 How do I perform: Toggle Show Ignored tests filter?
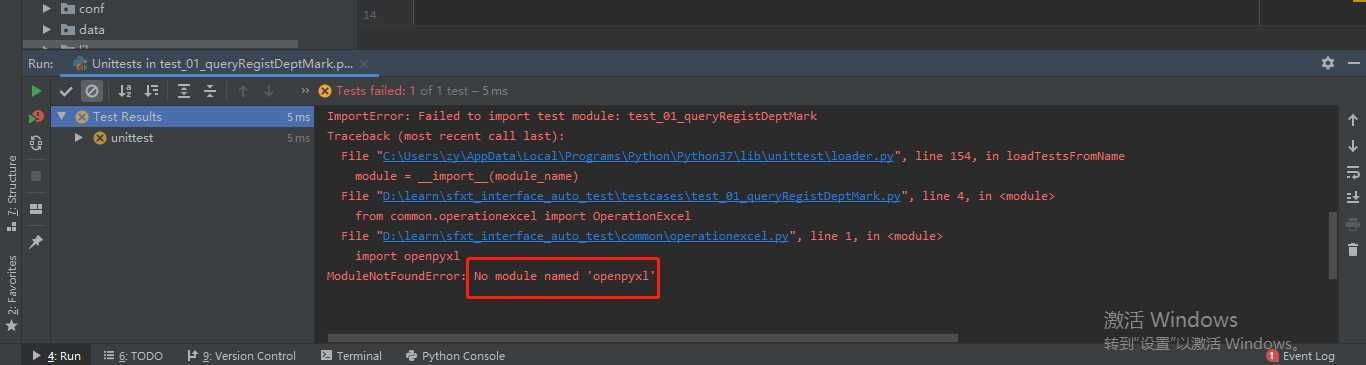[92, 91]
